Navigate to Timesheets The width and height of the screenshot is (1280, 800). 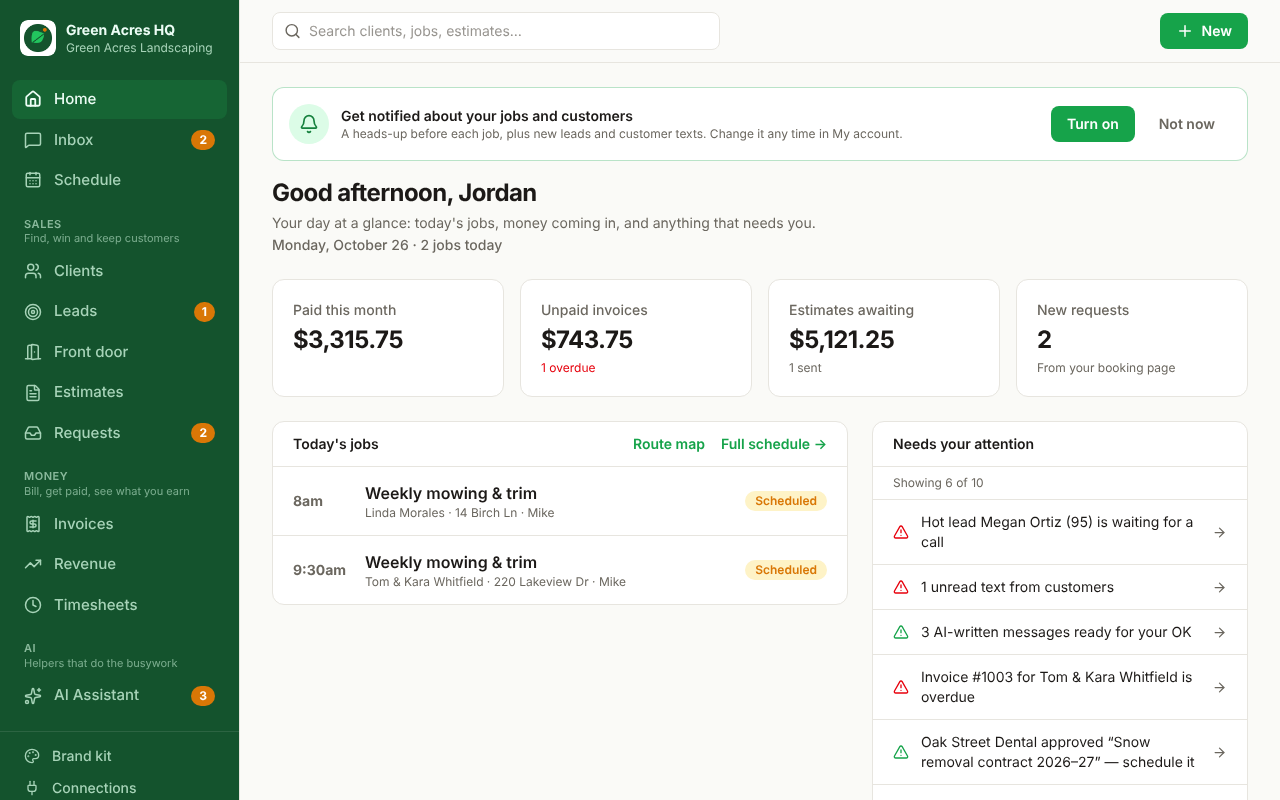119,605
